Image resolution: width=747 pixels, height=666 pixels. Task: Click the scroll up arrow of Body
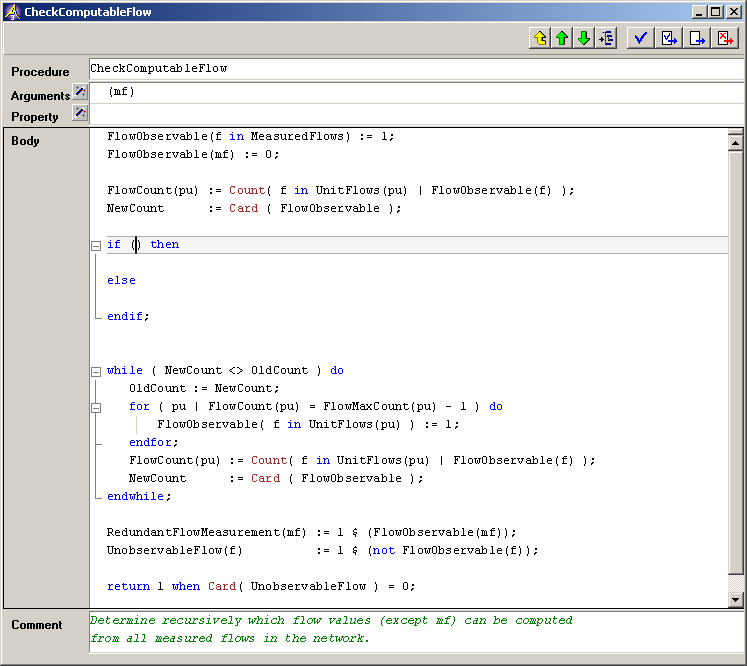[x=736, y=142]
